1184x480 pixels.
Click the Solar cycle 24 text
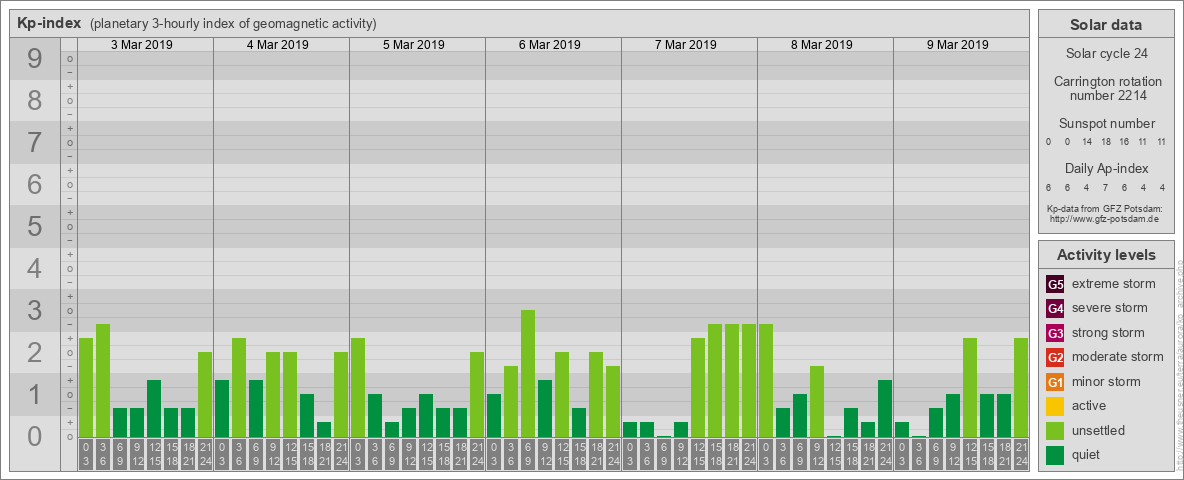coord(1106,54)
